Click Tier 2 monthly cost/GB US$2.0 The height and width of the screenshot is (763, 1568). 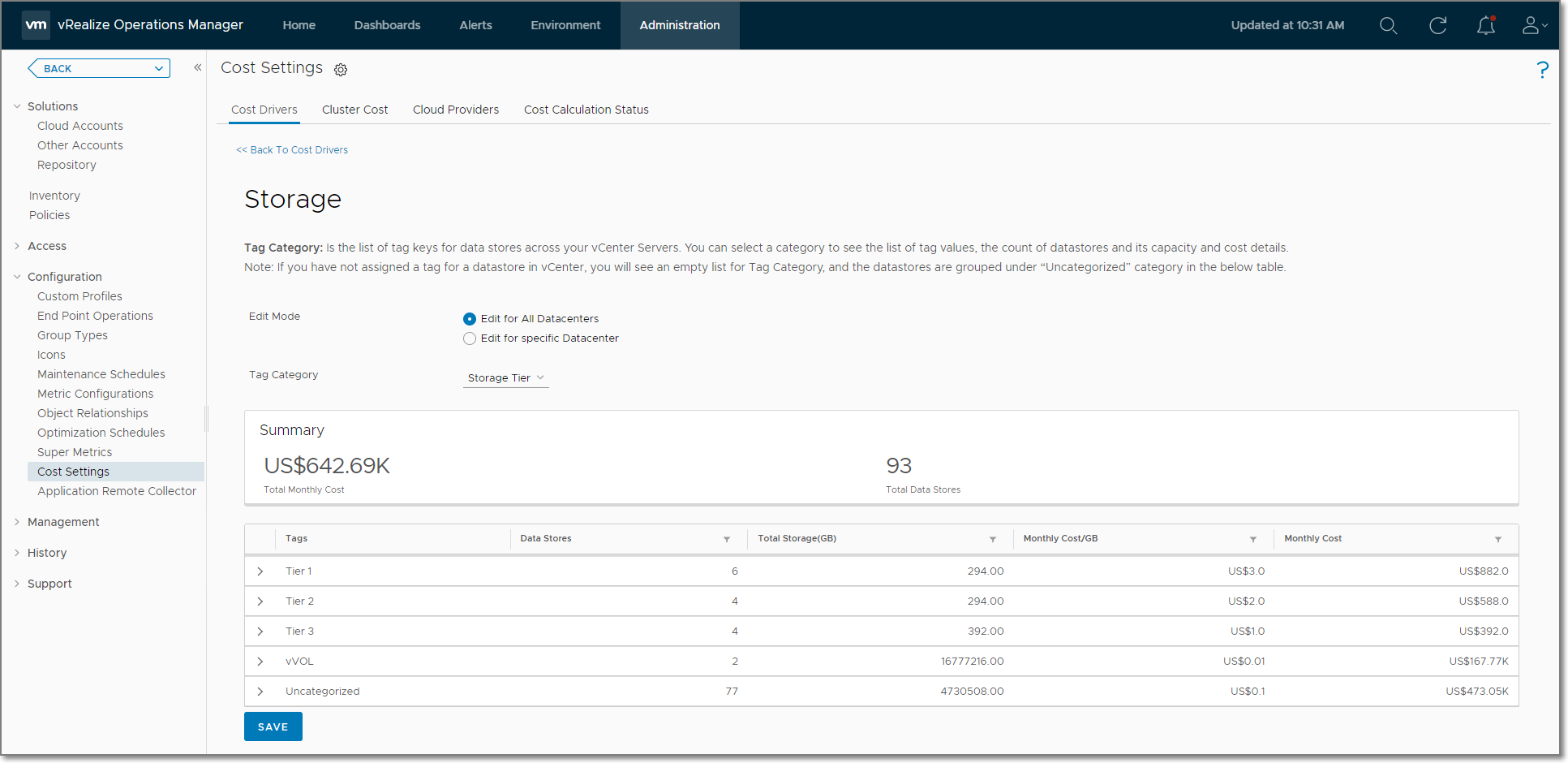1246,601
